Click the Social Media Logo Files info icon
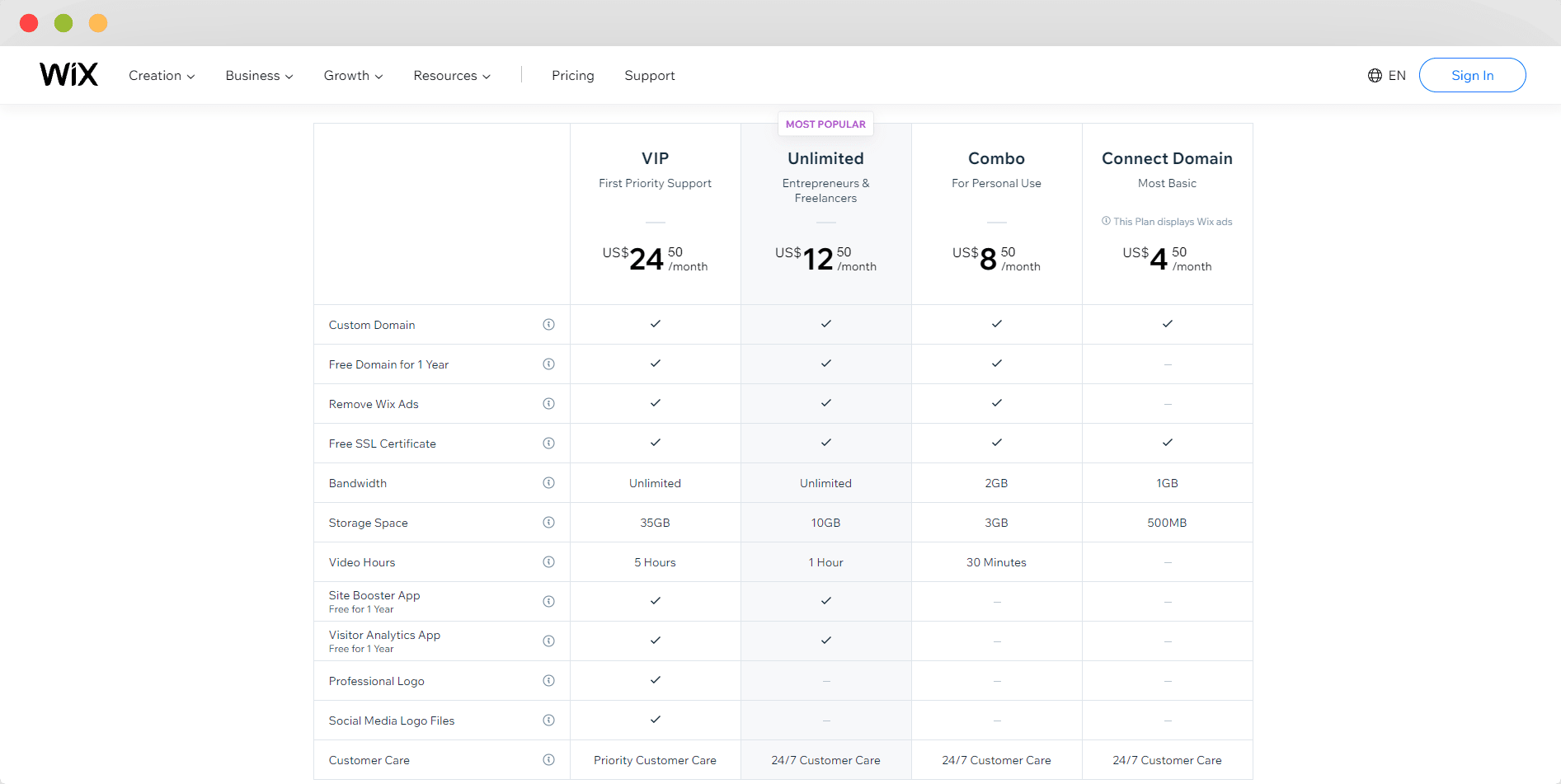The height and width of the screenshot is (784, 1561). [548, 721]
